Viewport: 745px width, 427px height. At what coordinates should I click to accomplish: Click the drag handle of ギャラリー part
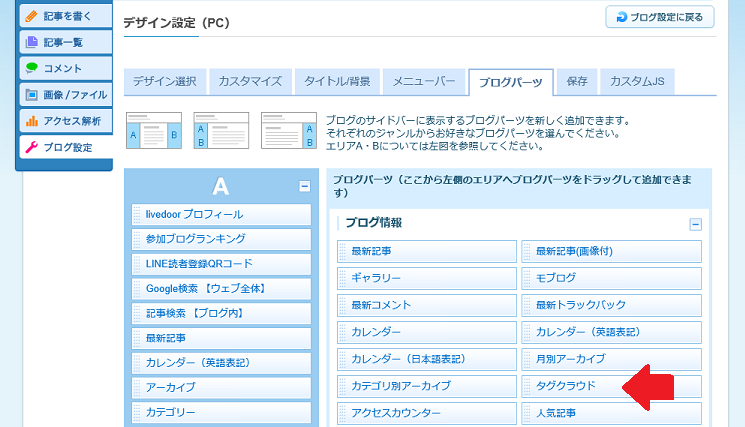click(343, 278)
